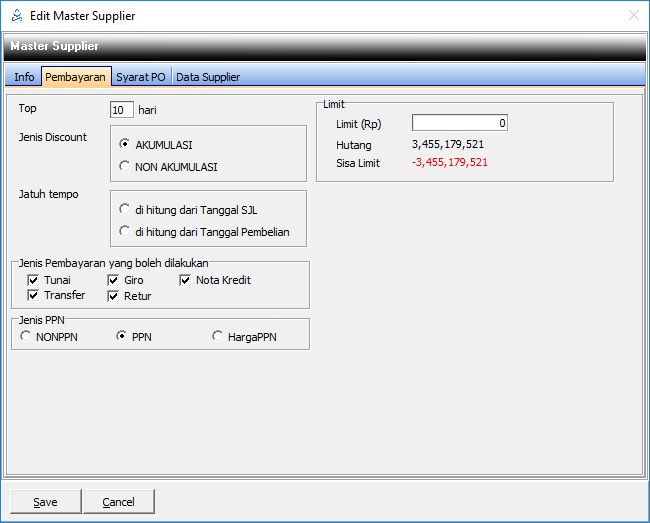650x523 pixels.
Task: Uncheck the Retur payment option
Action: tap(114, 296)
